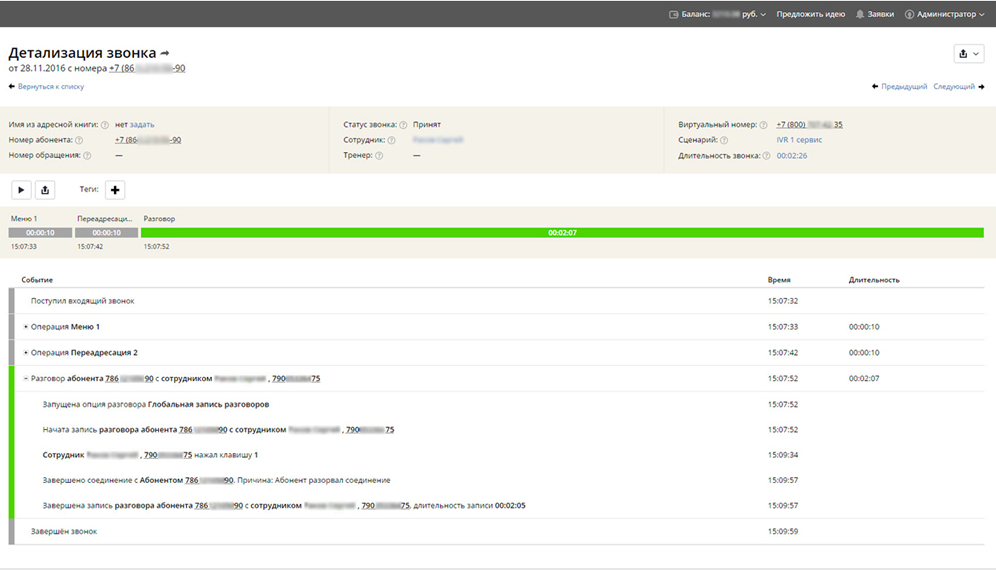The image size is (996, 570).
Task: Click subscriber number link in Начата запись row
Action: [x=203, y=430]
